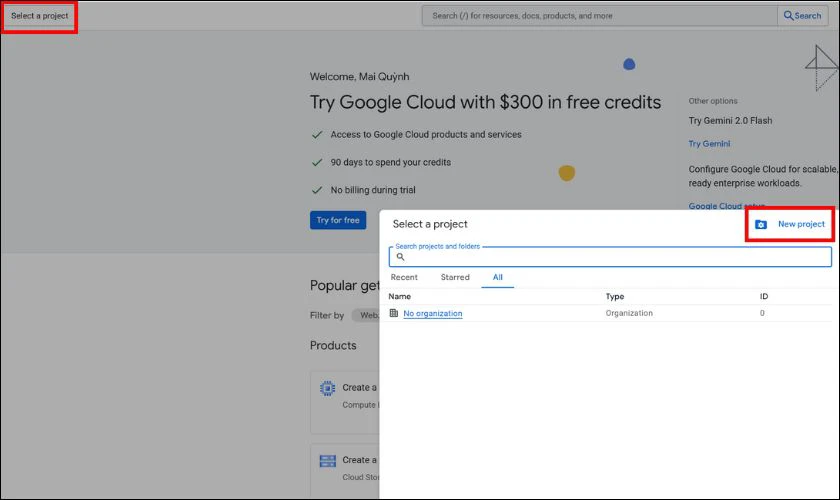Switch to the Recent tab
Image resolution: width=840 pixels, height=500 pixels.
pos(404,277)
